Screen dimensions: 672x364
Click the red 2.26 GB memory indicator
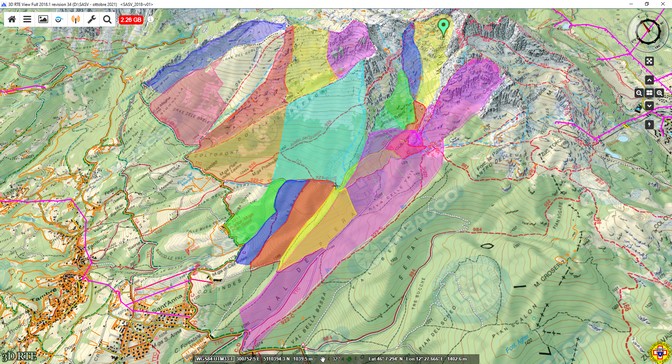point(131,20)
